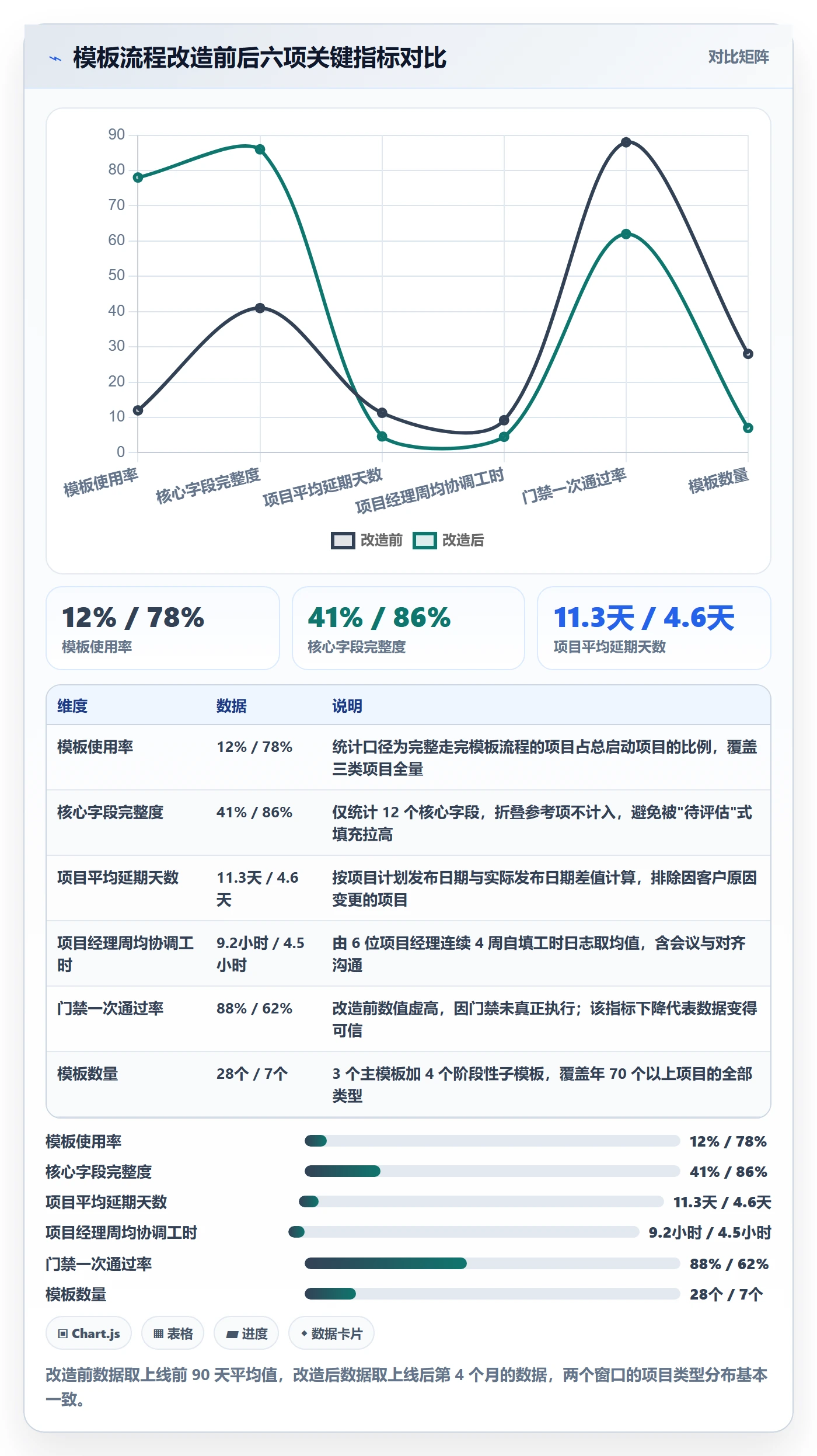Viewport: 817px width, 1456px height.
Task: Click the 改造后 data point at 门禁一次通过率
Action: [x=626, y=234]
